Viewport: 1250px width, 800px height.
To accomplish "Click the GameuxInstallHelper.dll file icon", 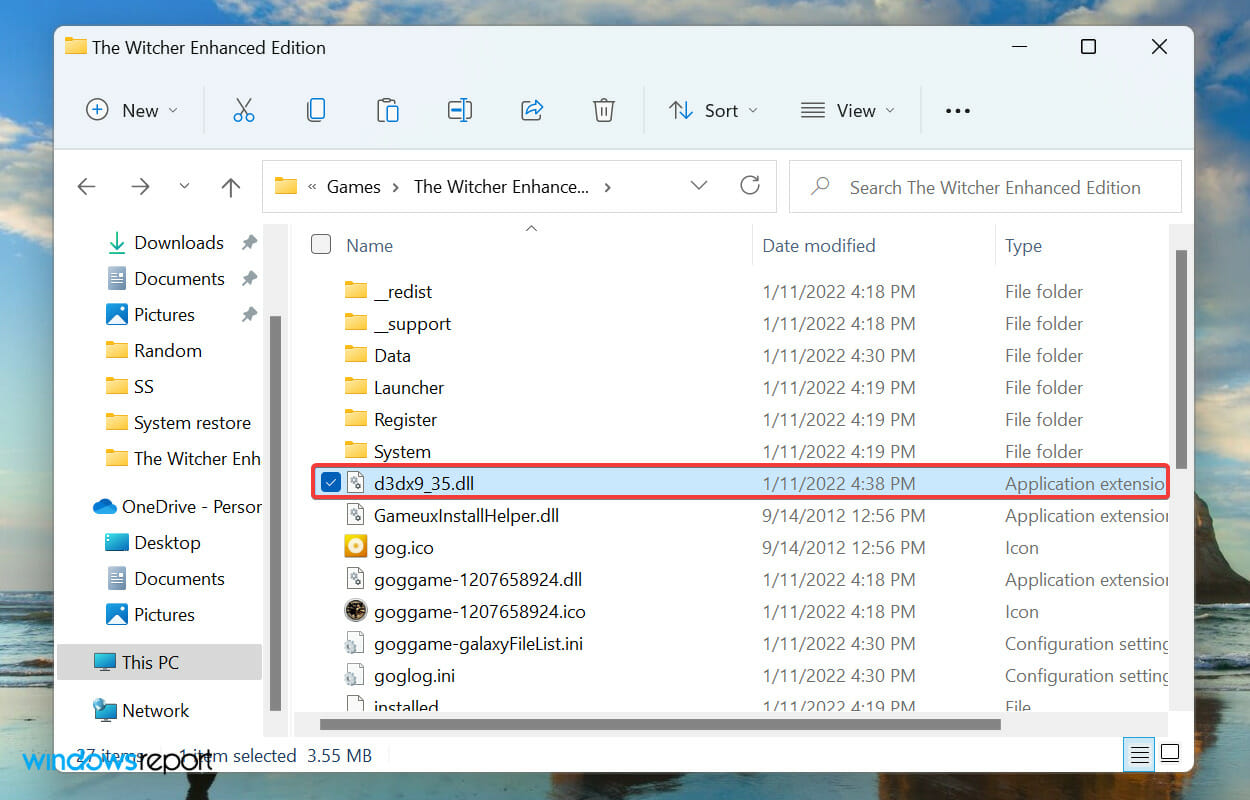I will (356, 515).
